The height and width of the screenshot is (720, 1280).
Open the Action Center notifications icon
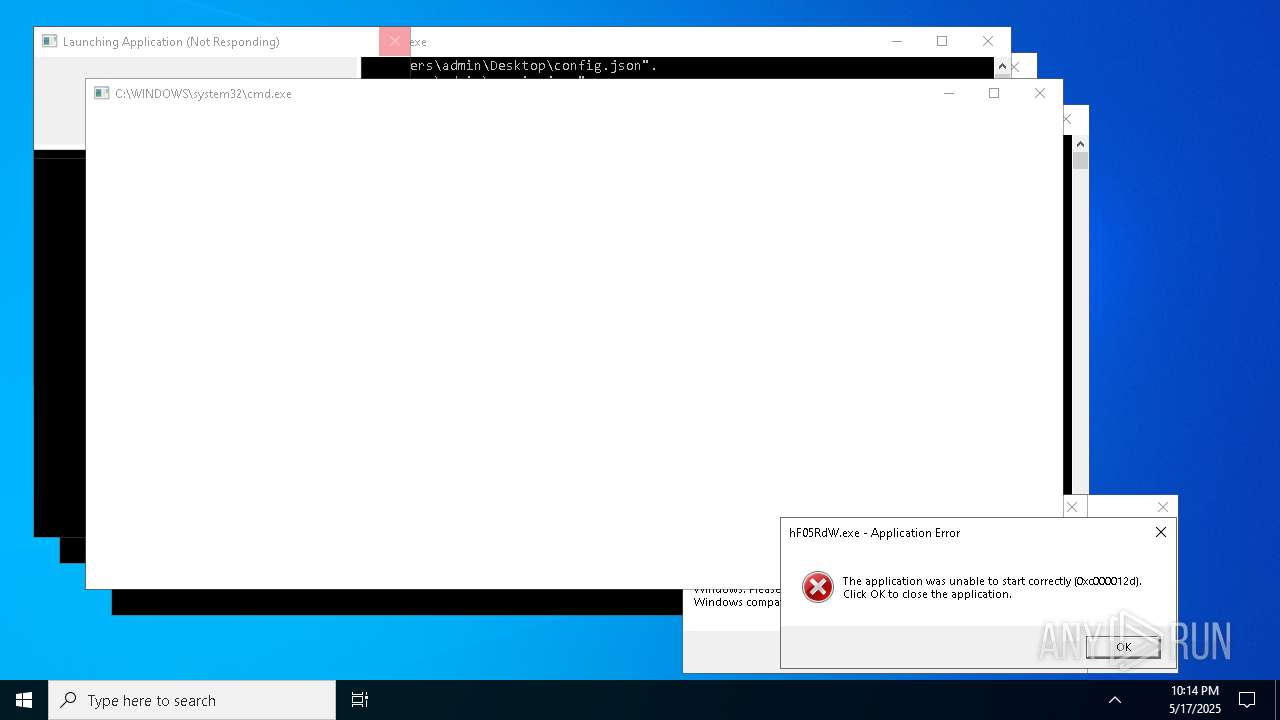point(1247,700)
